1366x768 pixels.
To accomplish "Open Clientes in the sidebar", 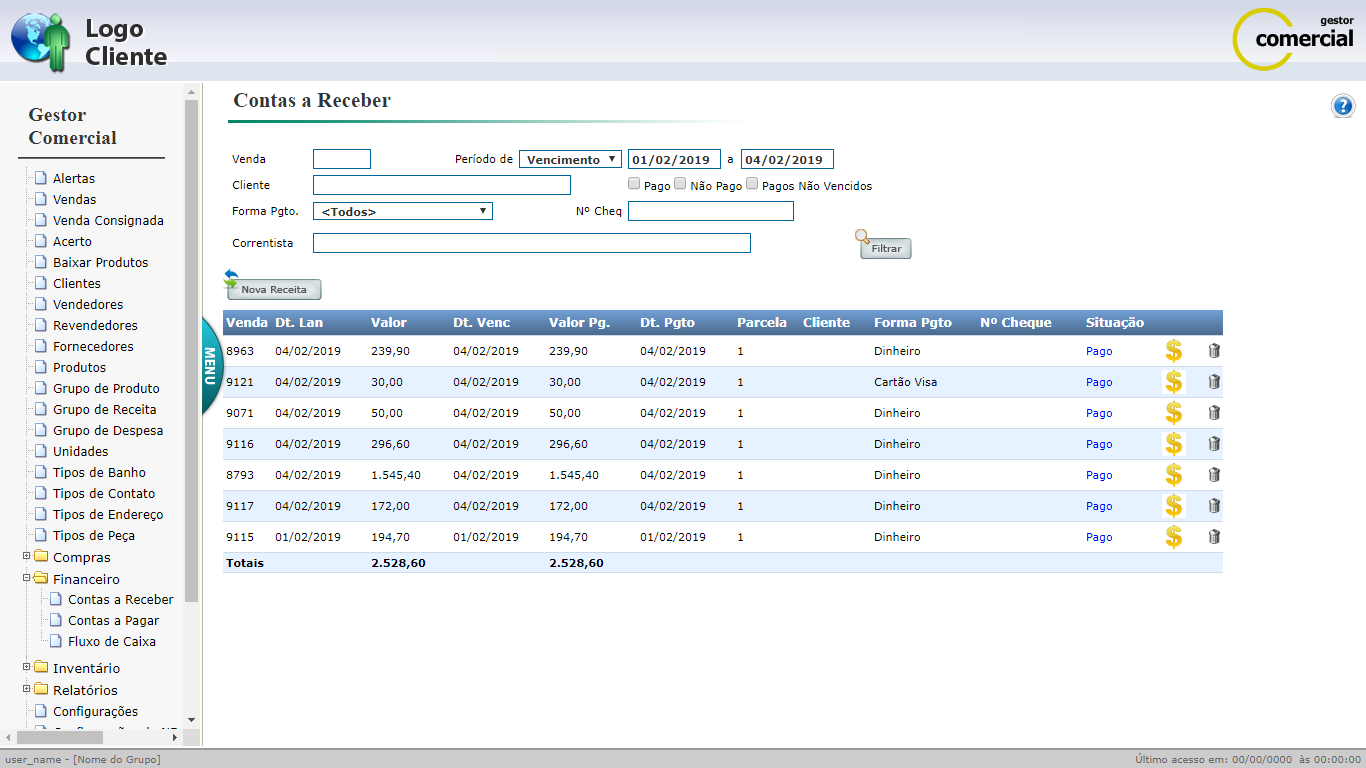I will tap(77, 283).
